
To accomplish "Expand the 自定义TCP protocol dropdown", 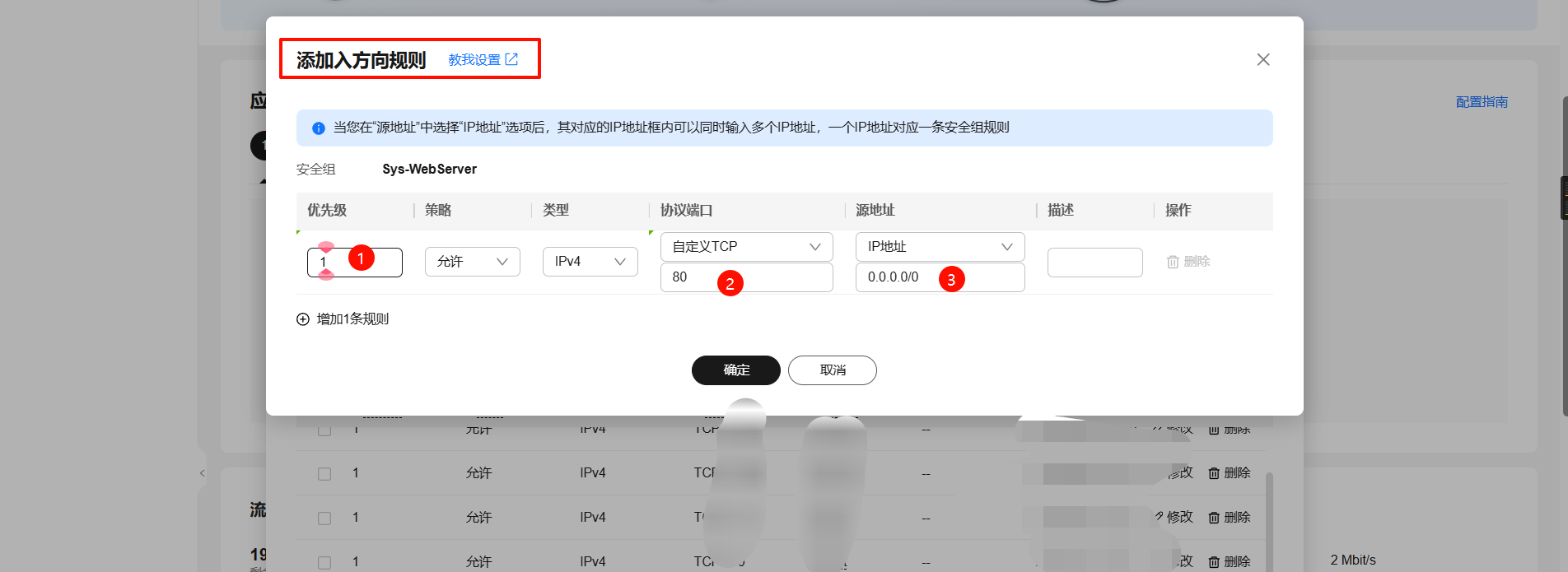I will tap(747, 247).
